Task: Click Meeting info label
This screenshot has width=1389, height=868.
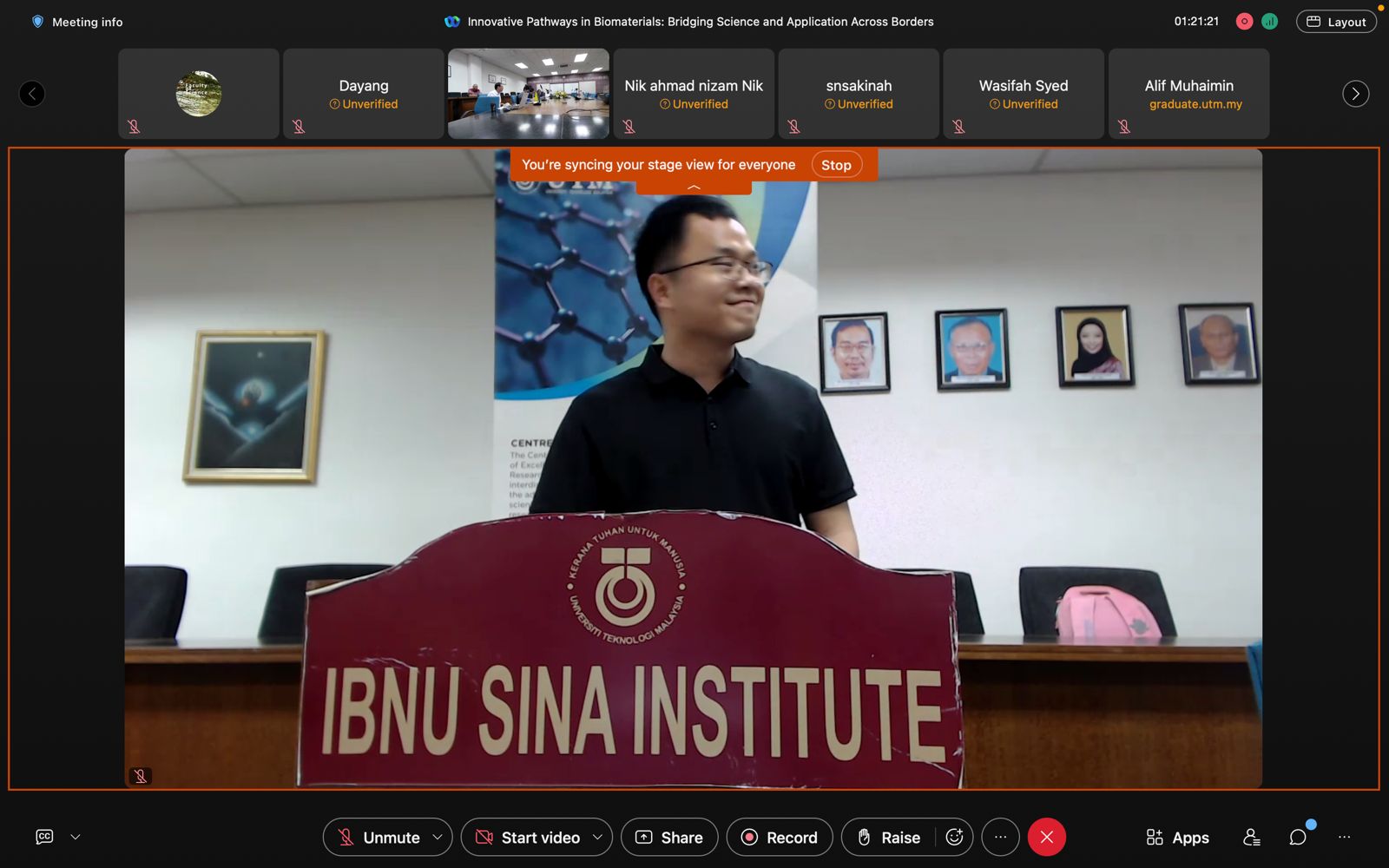Action: point(88,22)
